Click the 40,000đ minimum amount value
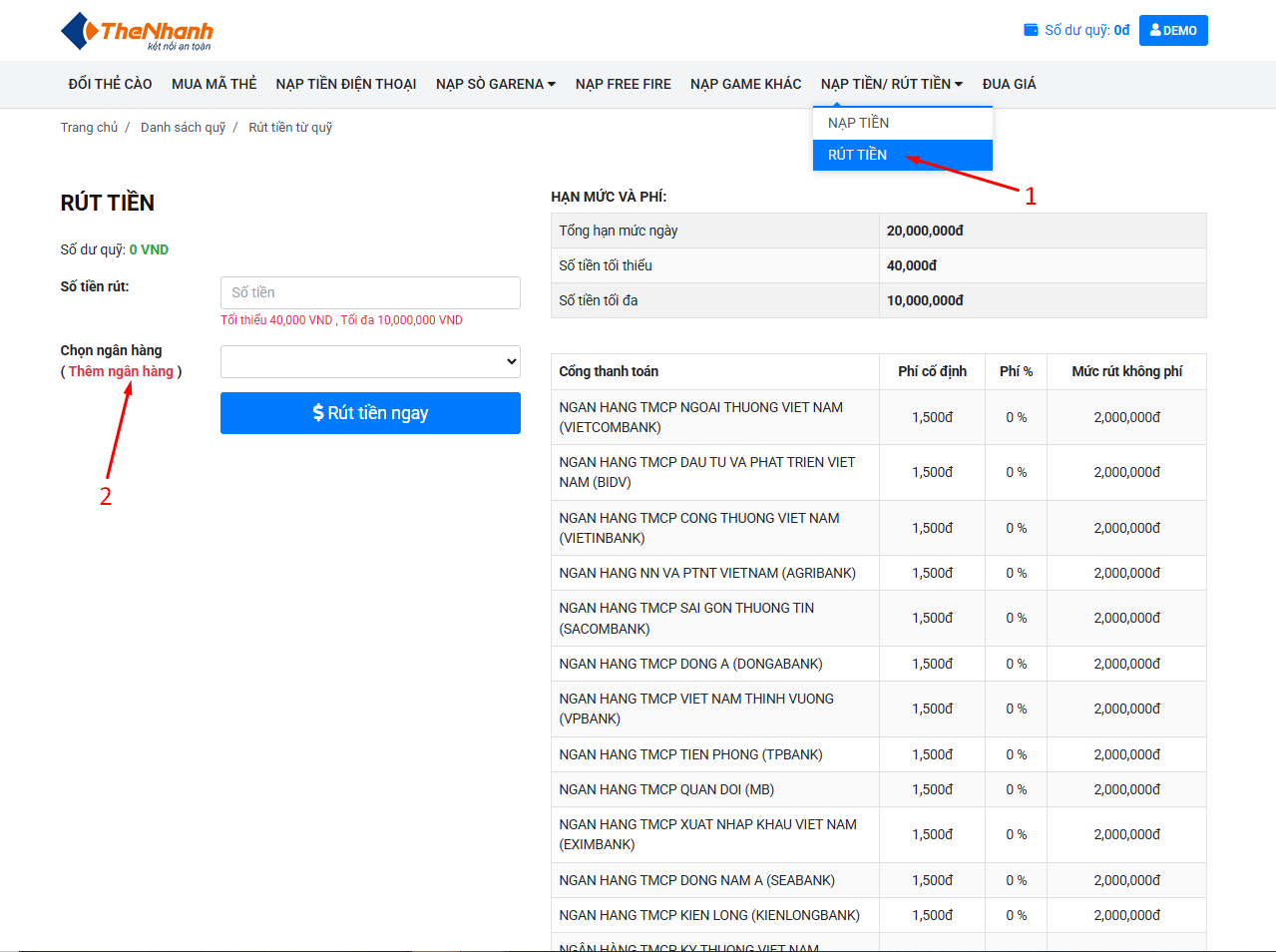 pos(912,265)
